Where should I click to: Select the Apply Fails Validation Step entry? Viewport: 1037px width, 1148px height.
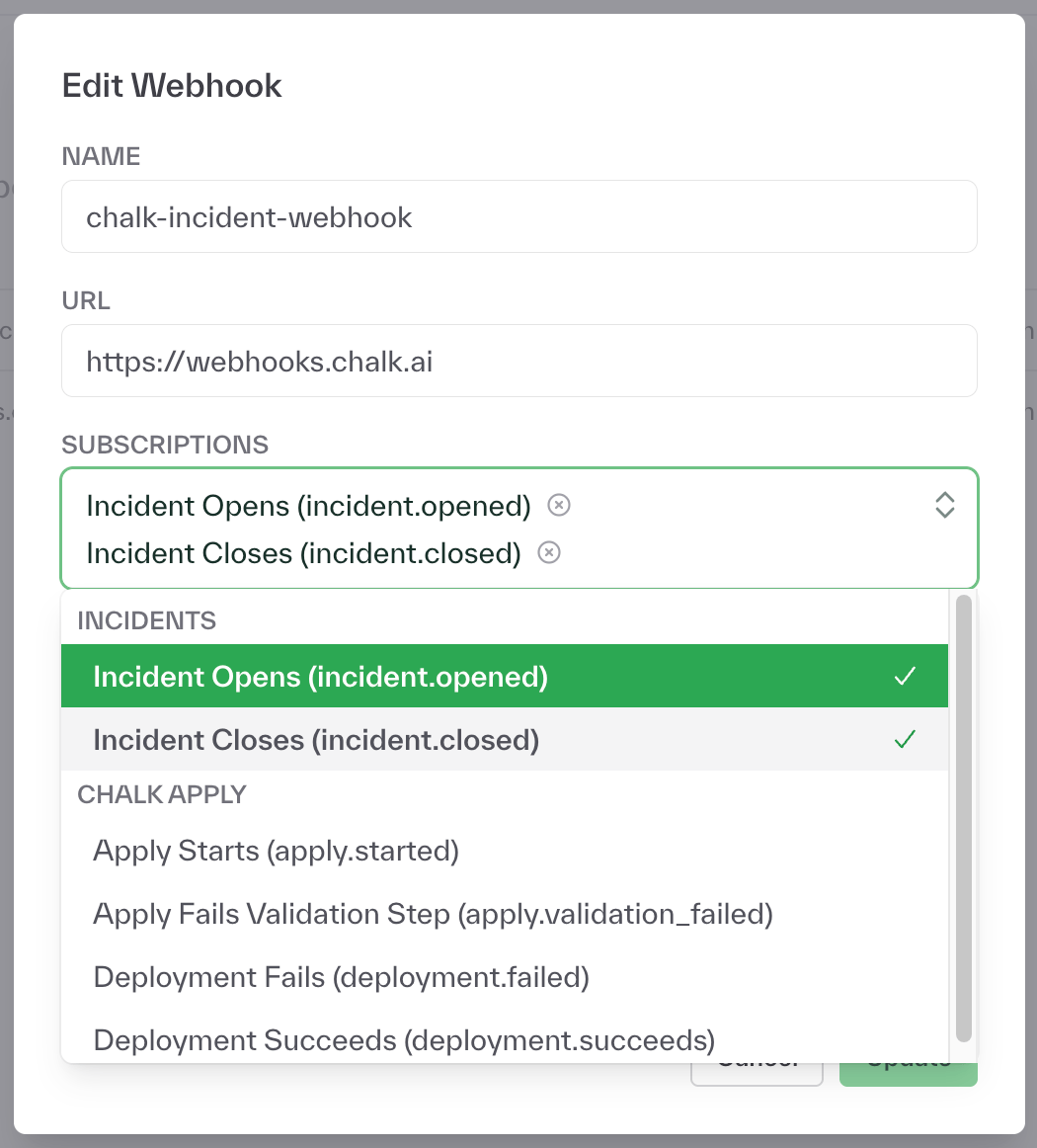432,914
